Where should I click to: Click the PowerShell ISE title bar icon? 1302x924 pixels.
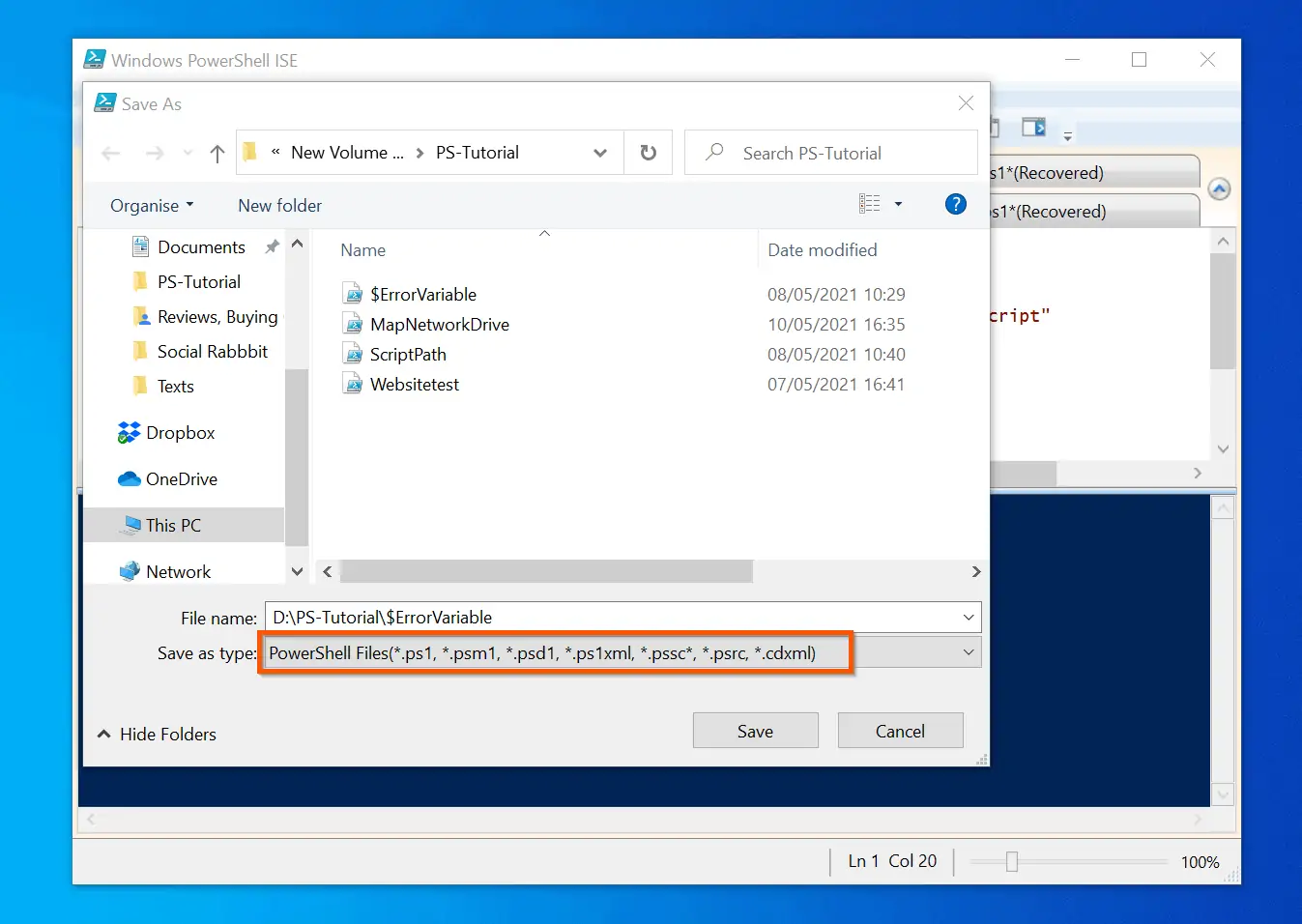[95, 60]
